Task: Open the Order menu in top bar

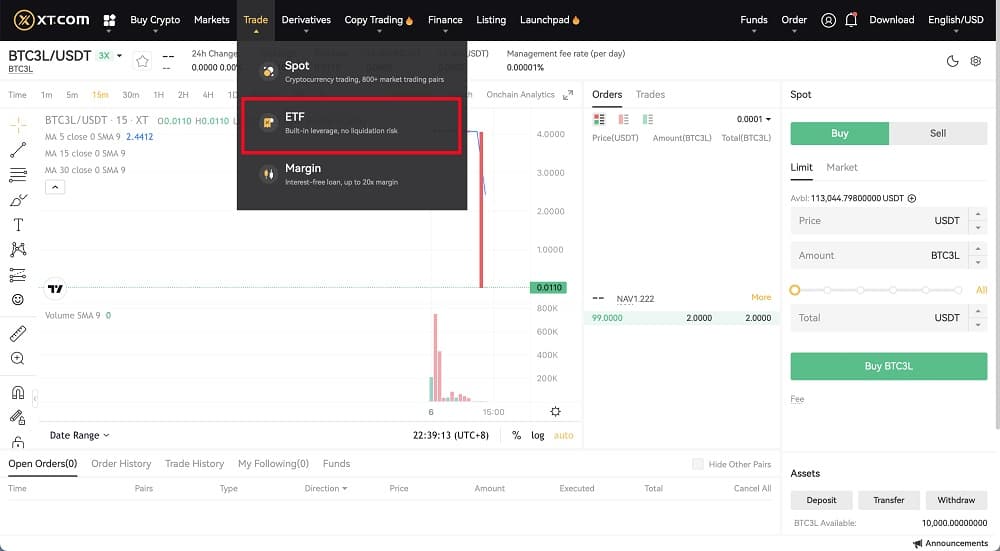Action: [794, 20]
